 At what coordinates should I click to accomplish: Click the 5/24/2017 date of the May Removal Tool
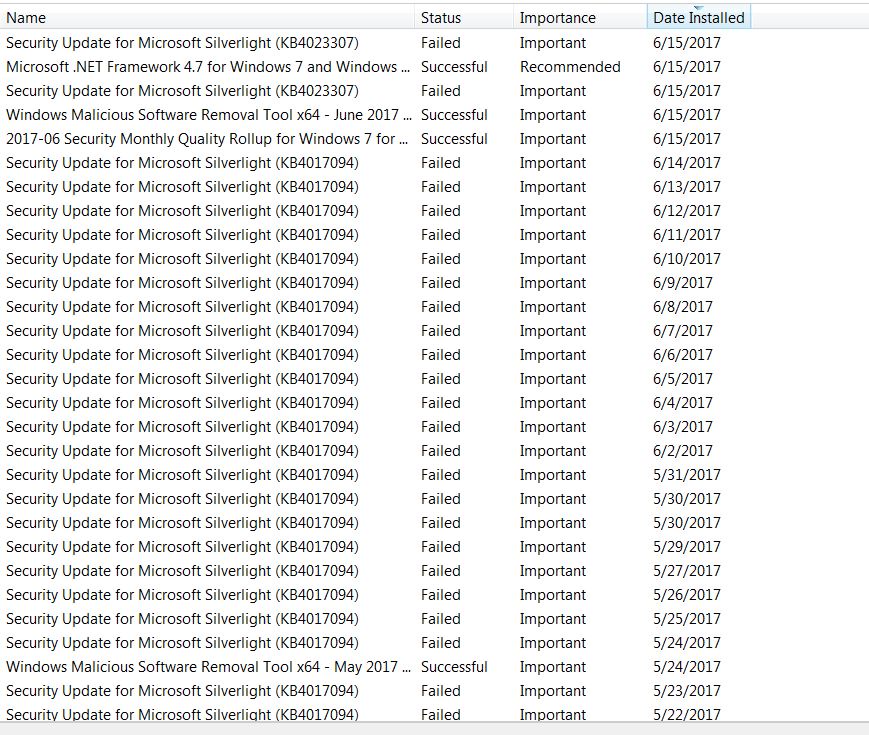(687, 667)
